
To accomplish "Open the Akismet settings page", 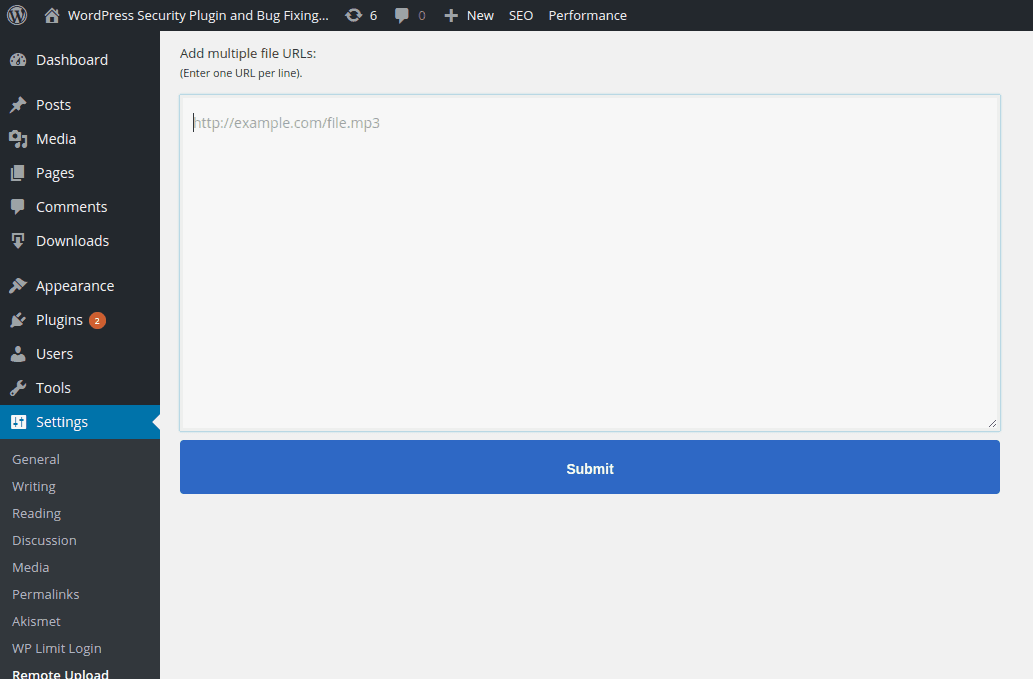I will pyautogui.click(x=36, y=620).
